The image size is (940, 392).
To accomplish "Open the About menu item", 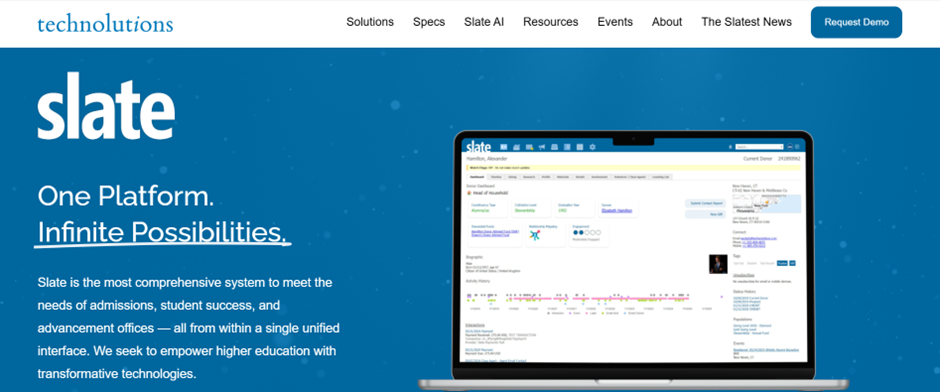I will pos(667,22).
